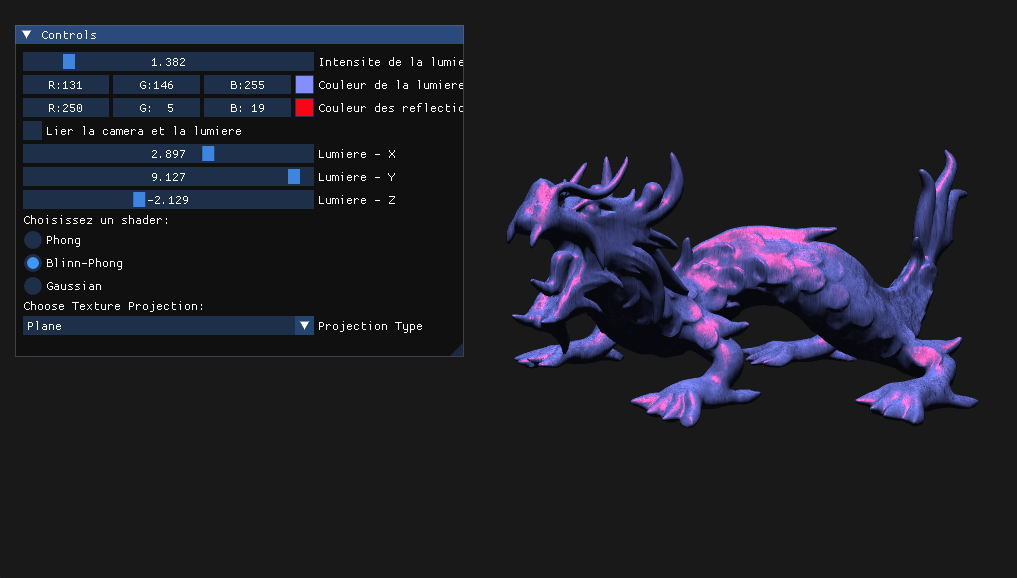Open the blue light color swatch
Viewport: 1017px width, 578px height.
click(304, 85)
